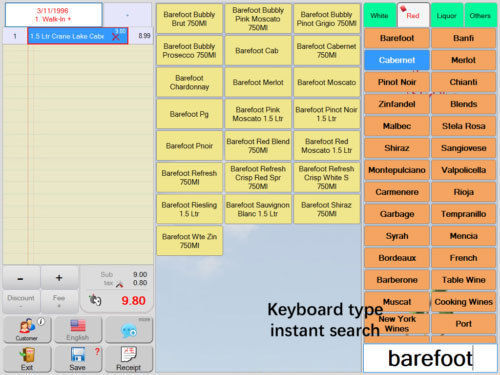
Task: Open the Valpolicella category
Action: [464, 170]
